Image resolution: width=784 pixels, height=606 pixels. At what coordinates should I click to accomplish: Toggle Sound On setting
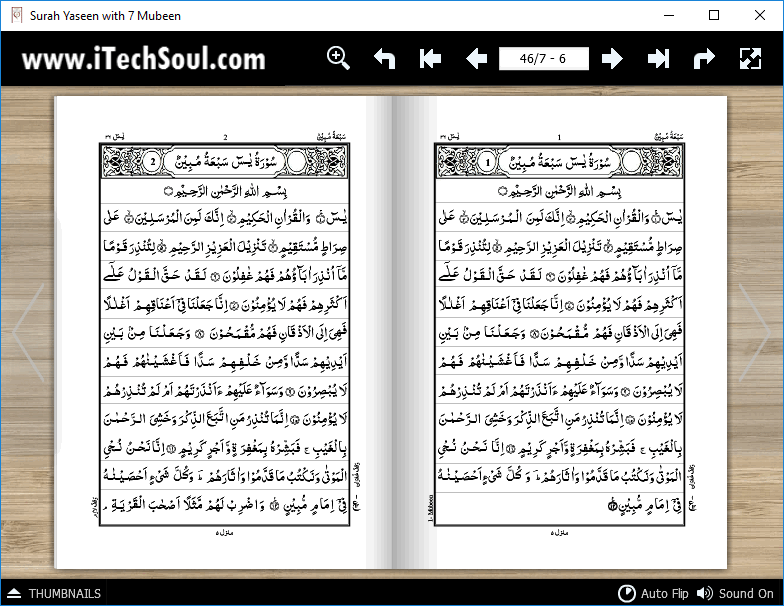735,594
